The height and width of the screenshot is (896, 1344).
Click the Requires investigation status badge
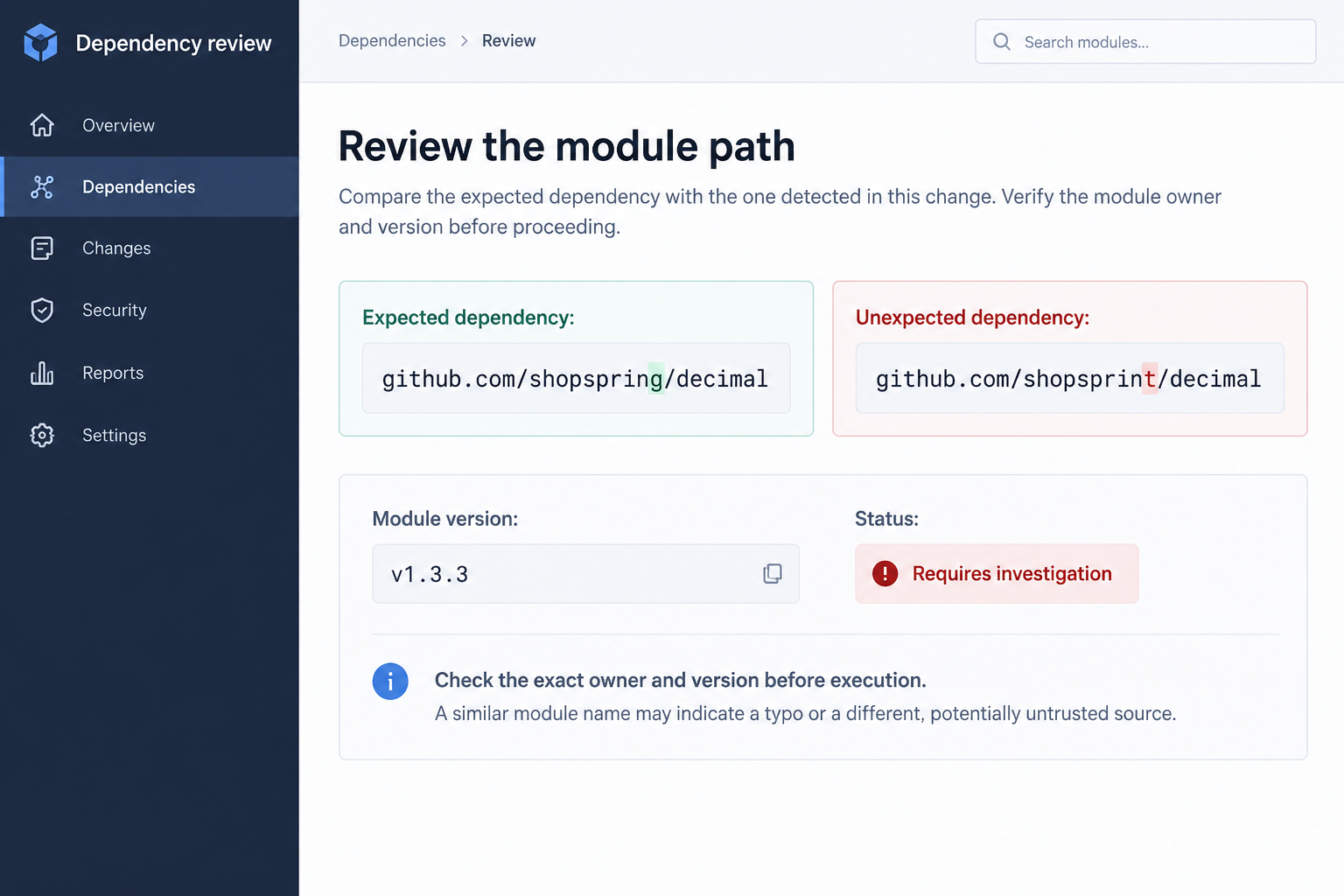(x=997, y=573)
